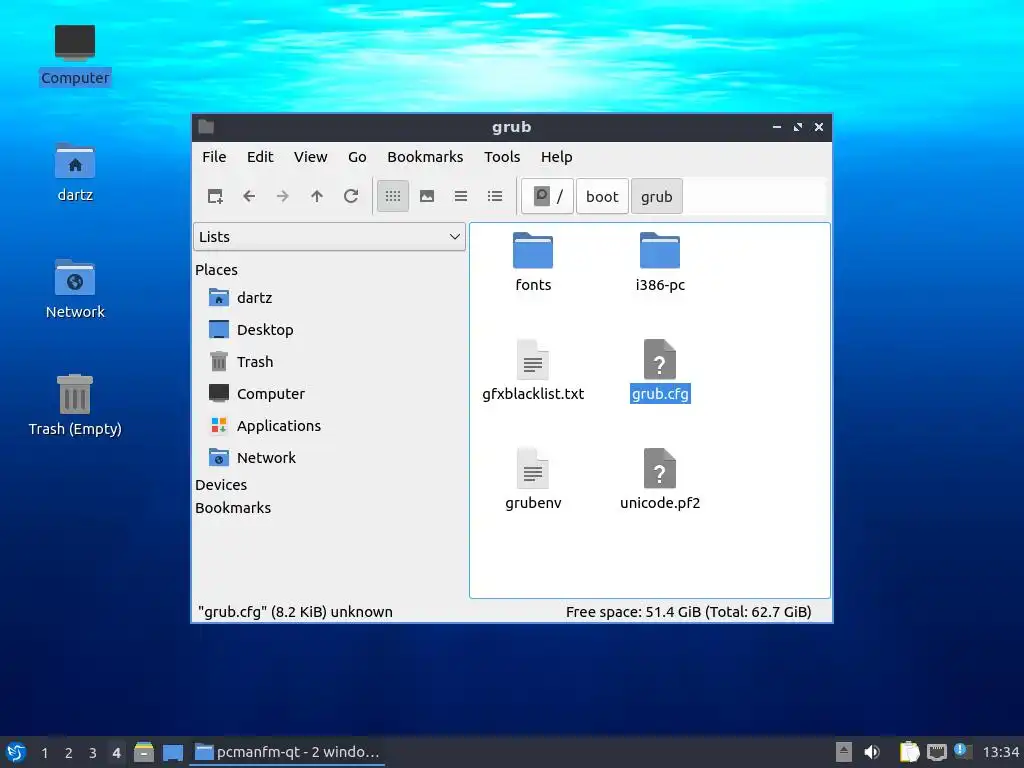Click the Computer desktop icon
This screenshot has width=1024, height=768.
[x=74, y=55]
